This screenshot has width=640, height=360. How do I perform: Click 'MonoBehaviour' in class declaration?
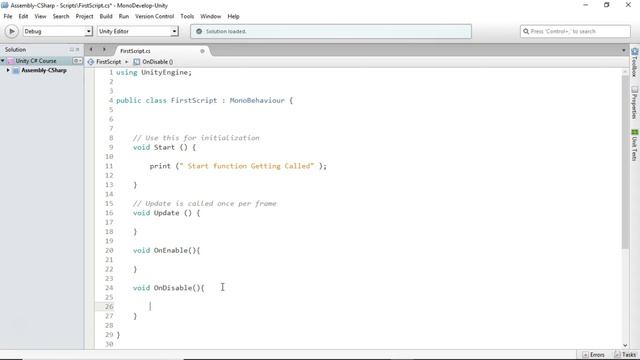point(257,100)
